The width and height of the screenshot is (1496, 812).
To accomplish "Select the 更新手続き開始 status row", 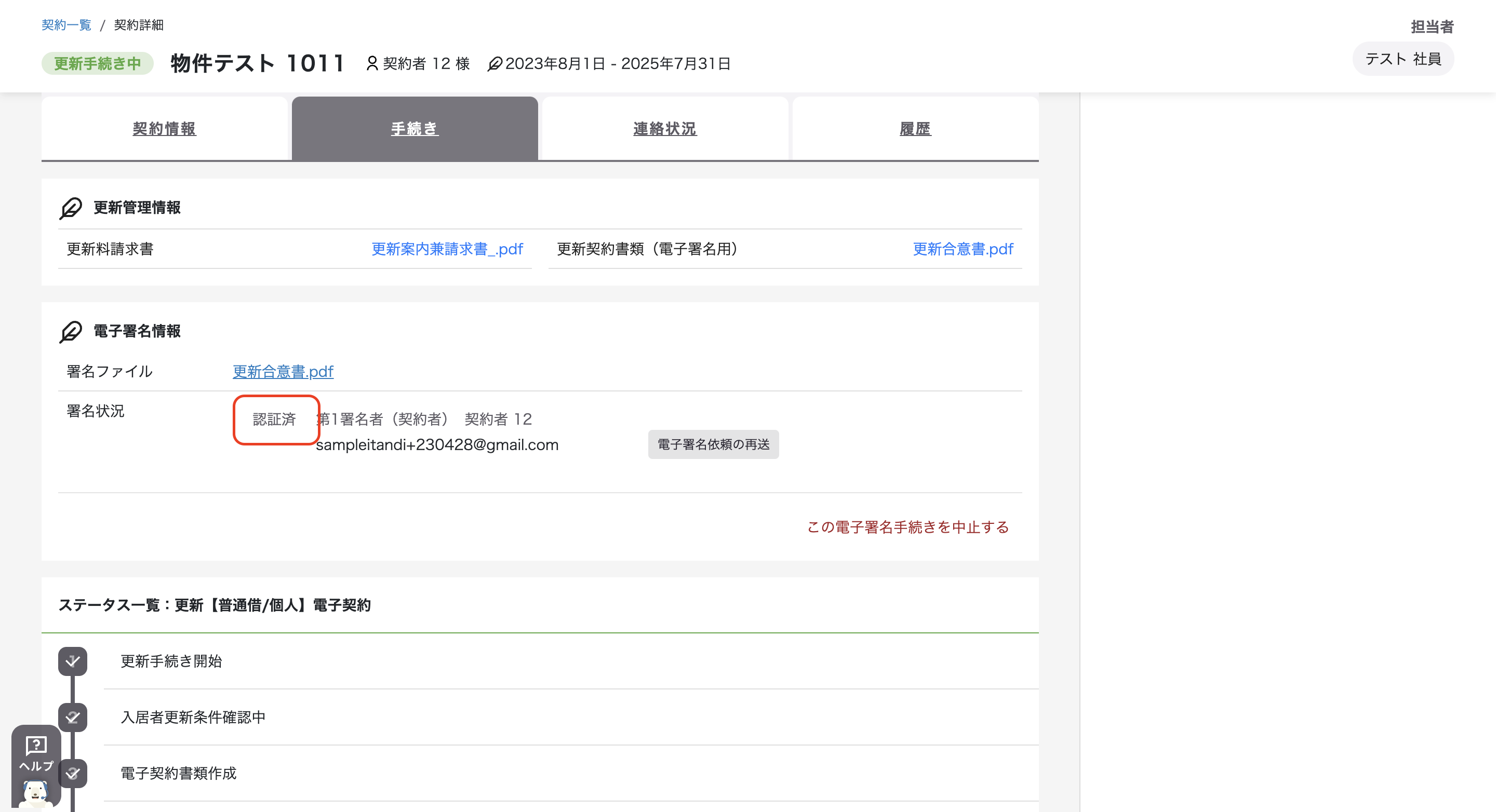I will tap(571, 661).
